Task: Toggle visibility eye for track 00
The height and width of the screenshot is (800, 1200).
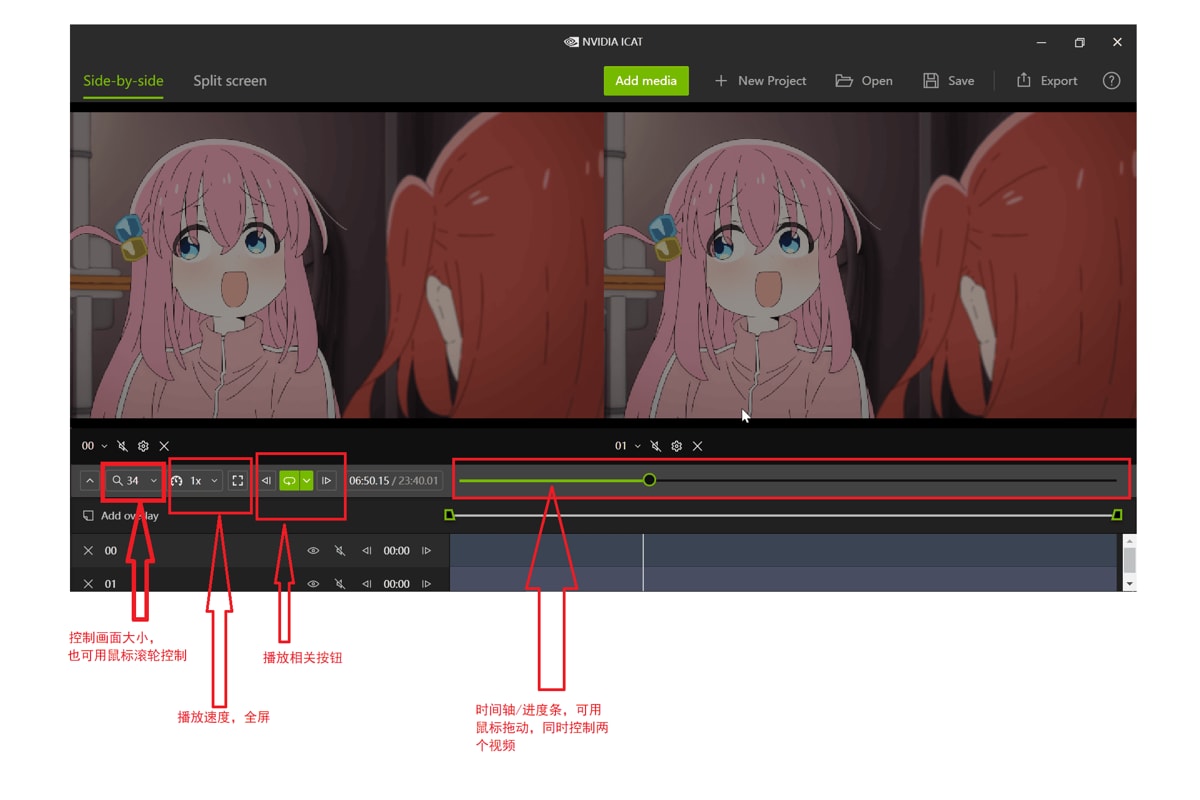Action: tap(313, 551)
